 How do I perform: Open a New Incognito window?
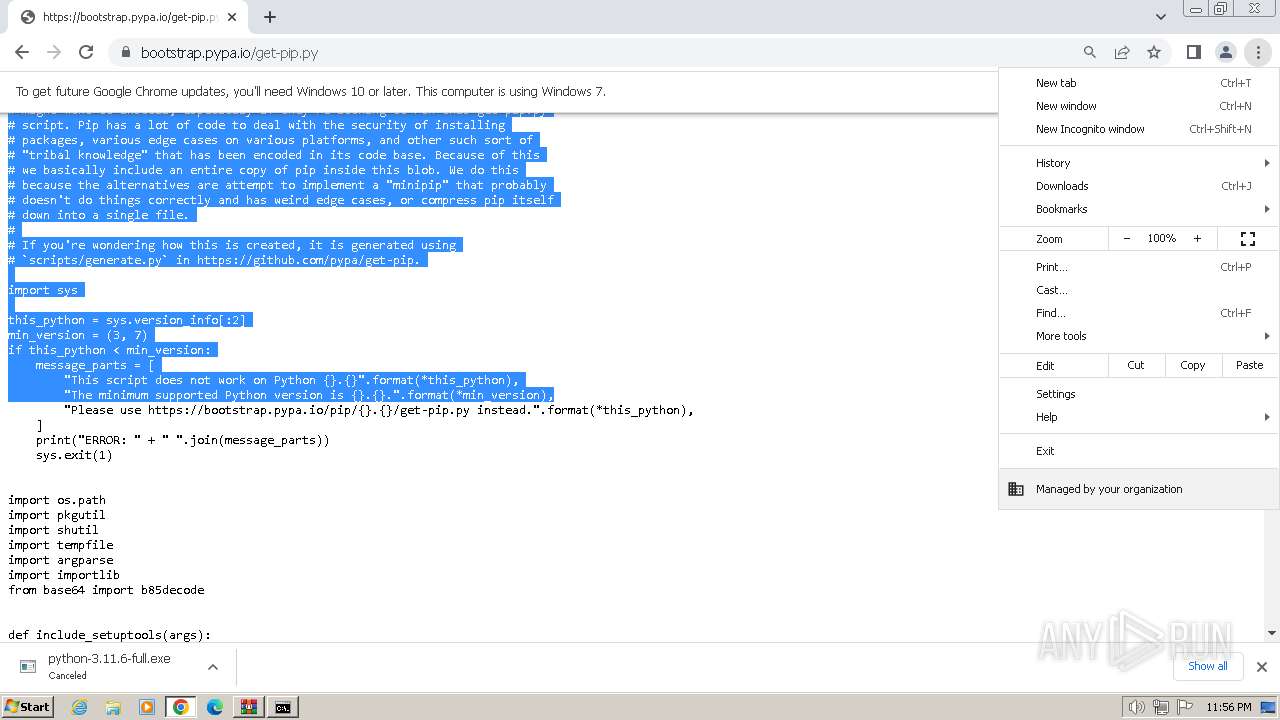click(1139, 129)
